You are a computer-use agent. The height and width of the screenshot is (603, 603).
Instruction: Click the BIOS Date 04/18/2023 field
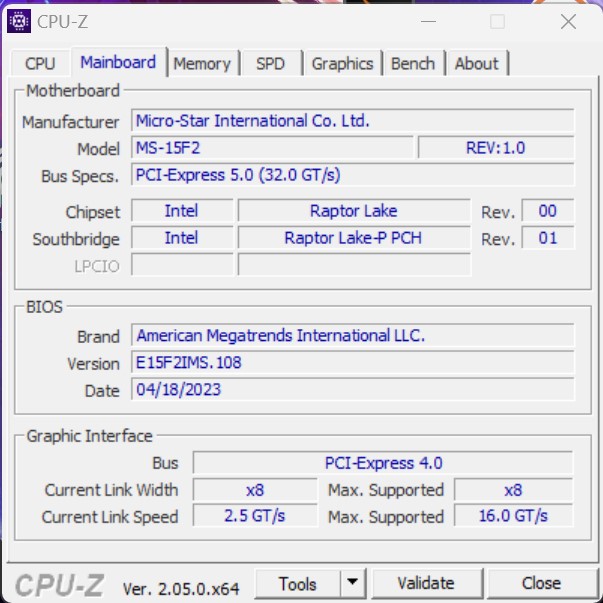pyautogui.click(x=353, y=390)
